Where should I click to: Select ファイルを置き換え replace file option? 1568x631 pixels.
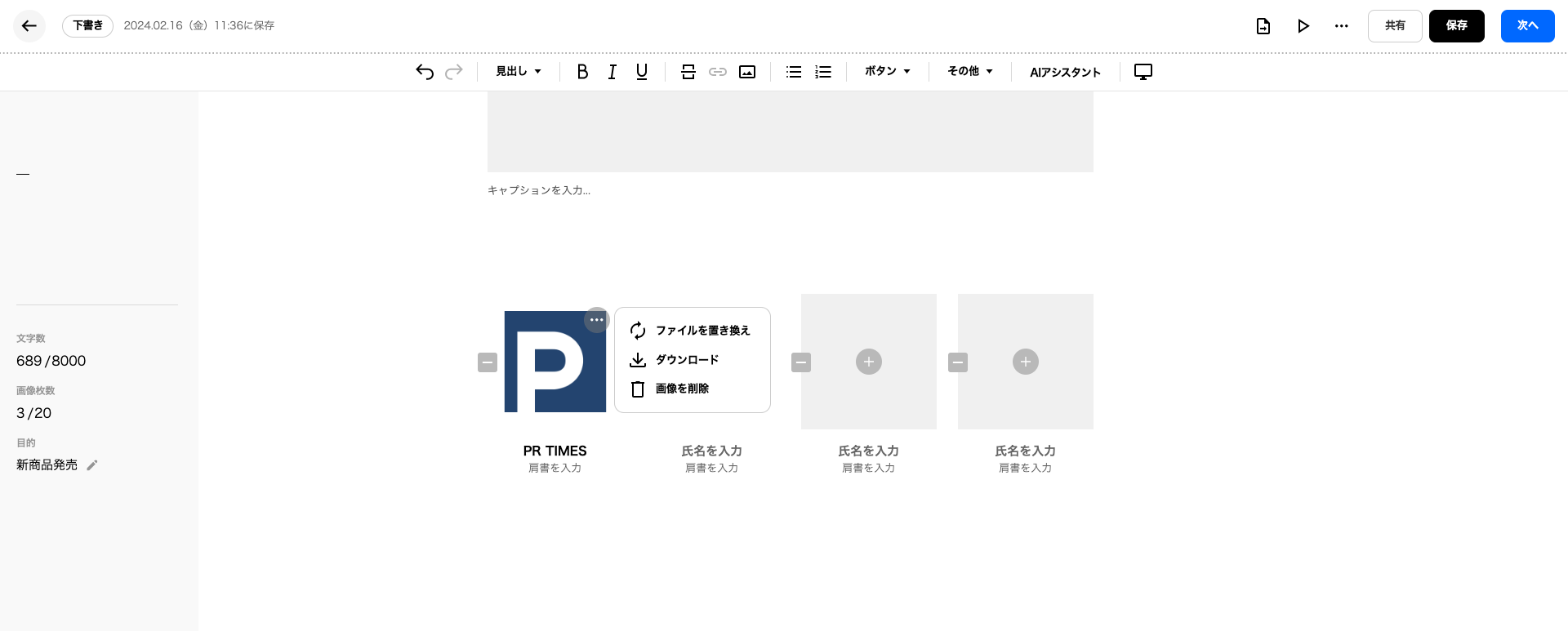[x=693, y=331]
